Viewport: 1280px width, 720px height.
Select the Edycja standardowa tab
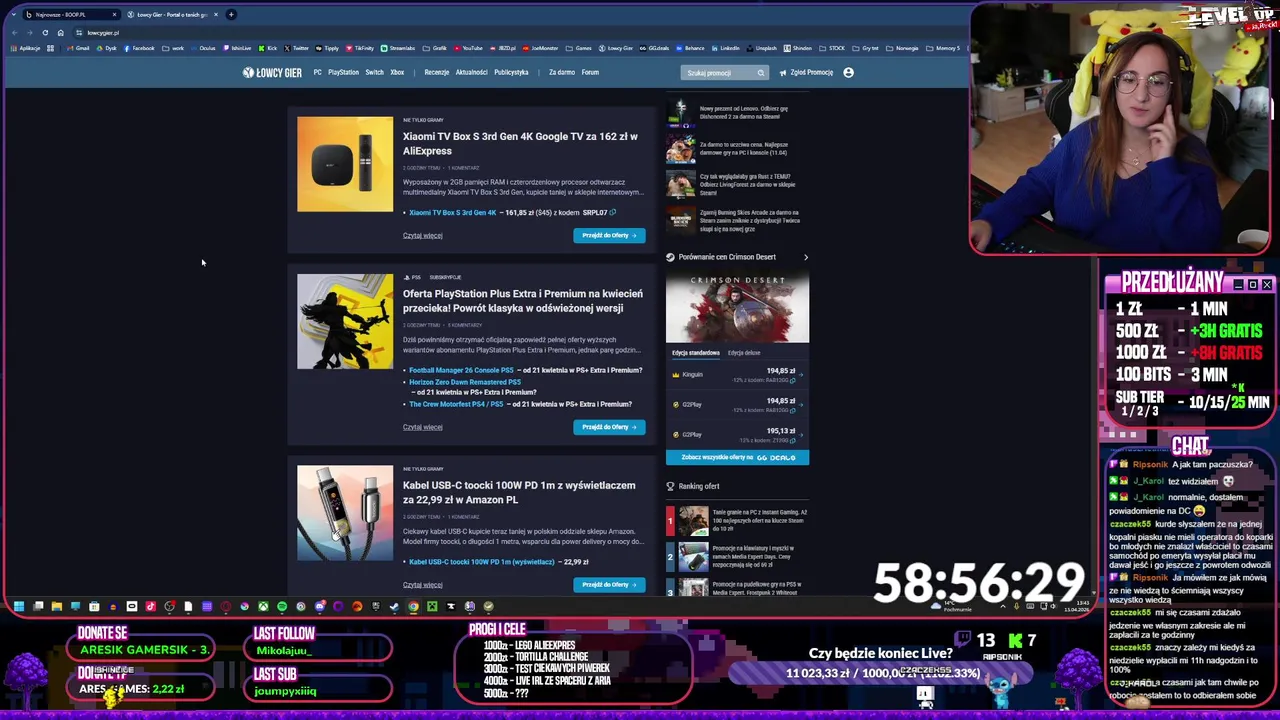(x=695, y=353)
